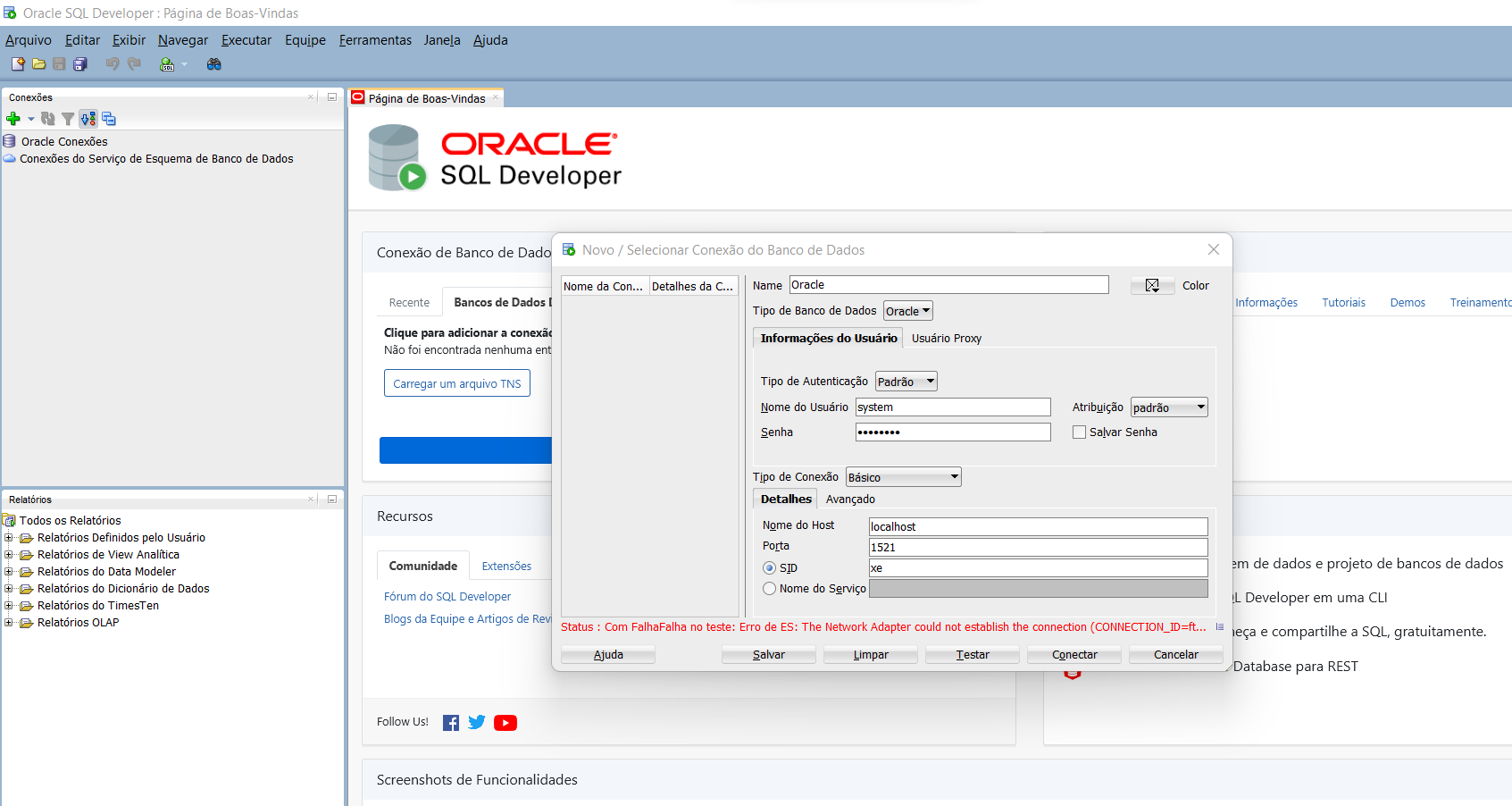Click the Limpar button
1512x806 pixels.
point(871,655)
